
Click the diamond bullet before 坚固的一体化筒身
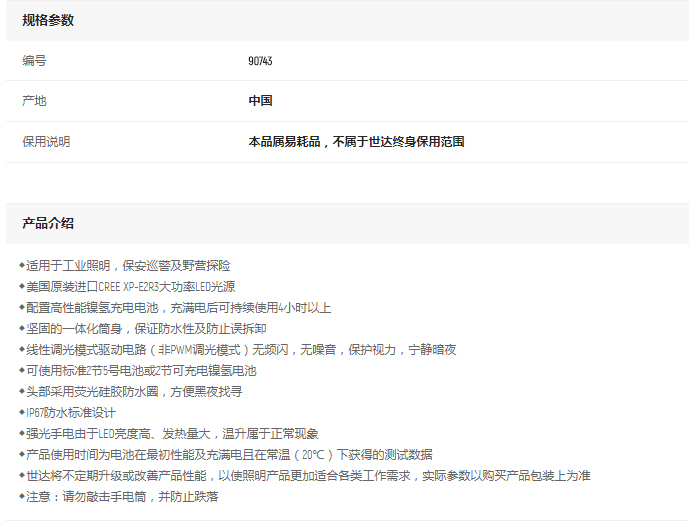coord(22,329)
